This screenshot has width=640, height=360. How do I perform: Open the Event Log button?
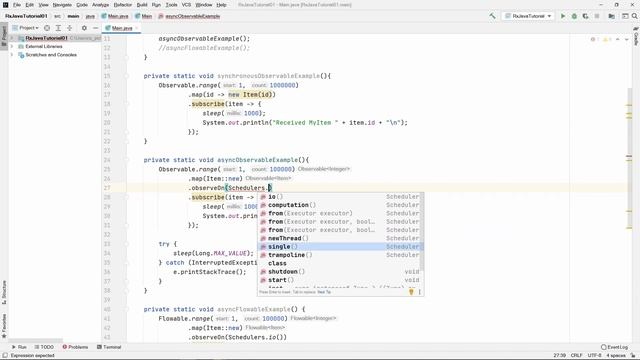pyautogui.click(x=614, y=347)
